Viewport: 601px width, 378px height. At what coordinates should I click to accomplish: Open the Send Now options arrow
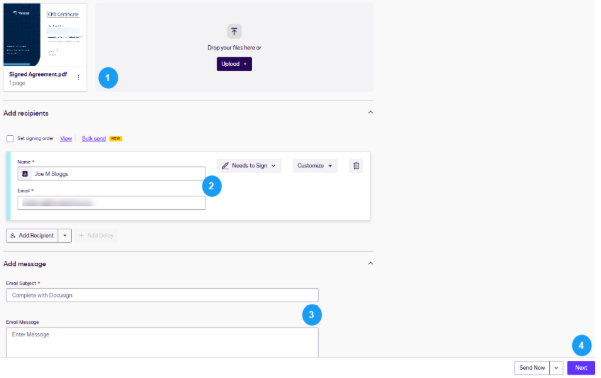click(x=556, y=368)
